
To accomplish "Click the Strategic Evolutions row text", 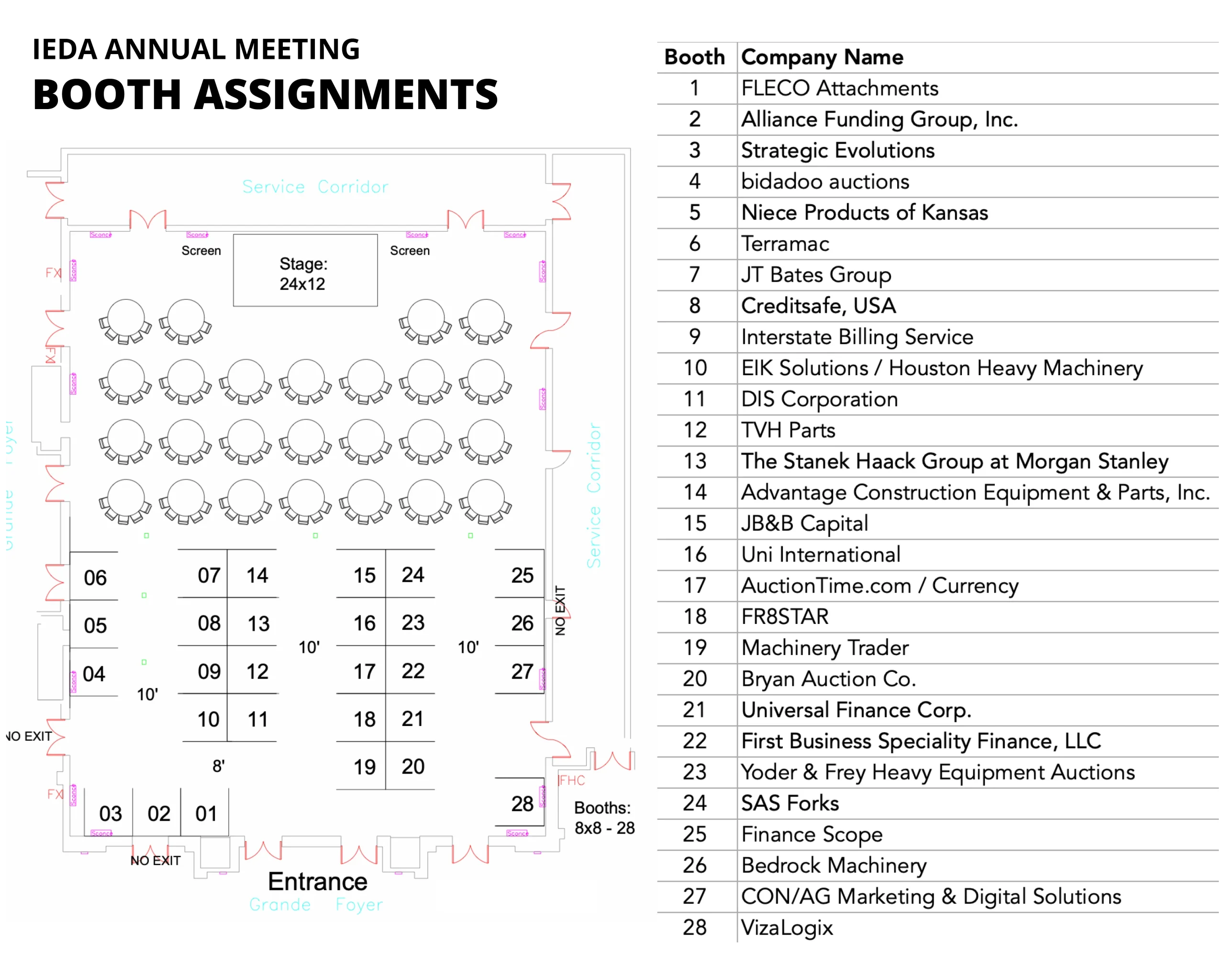I will point(837,151).
